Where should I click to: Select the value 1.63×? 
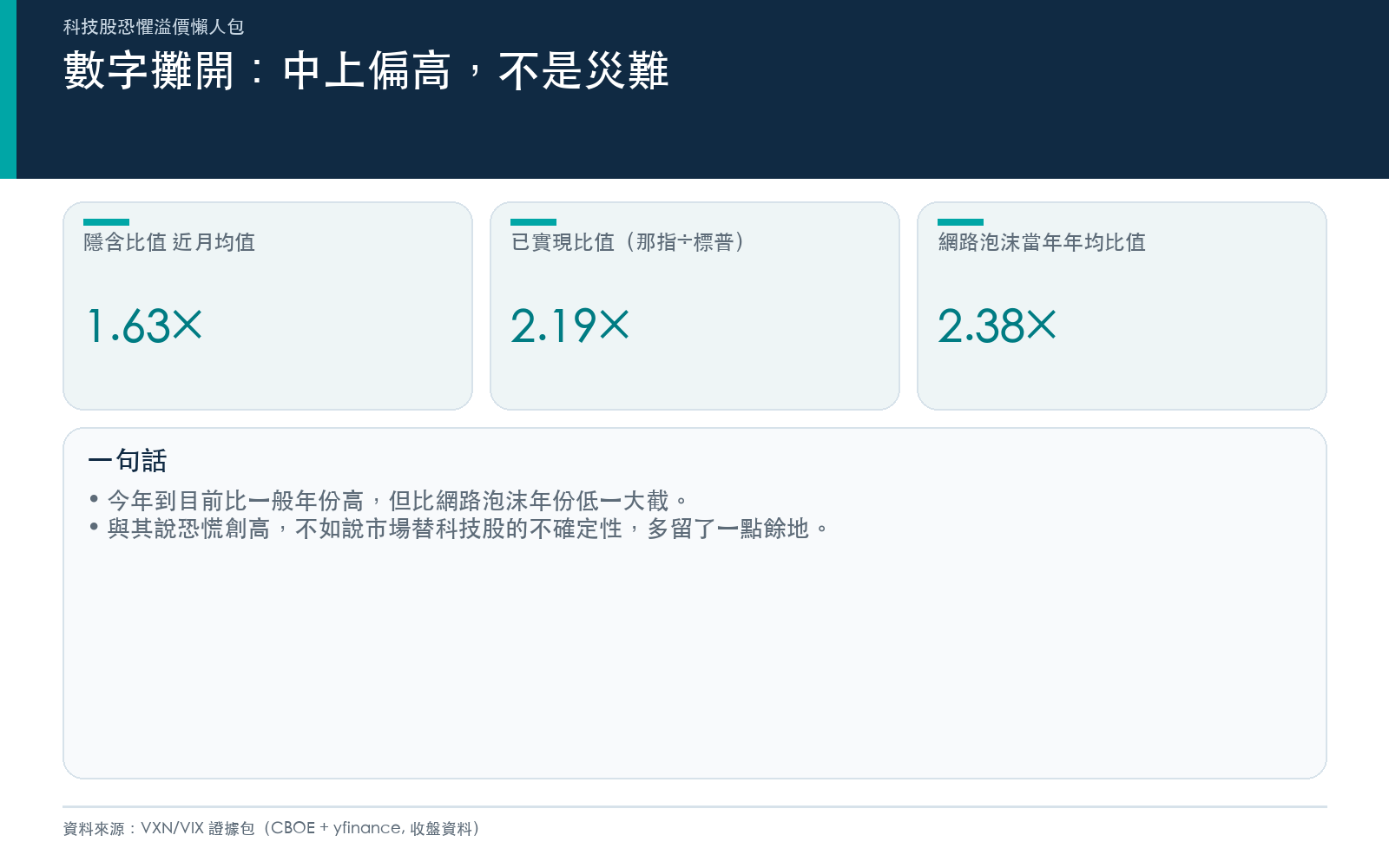point(144,326)
